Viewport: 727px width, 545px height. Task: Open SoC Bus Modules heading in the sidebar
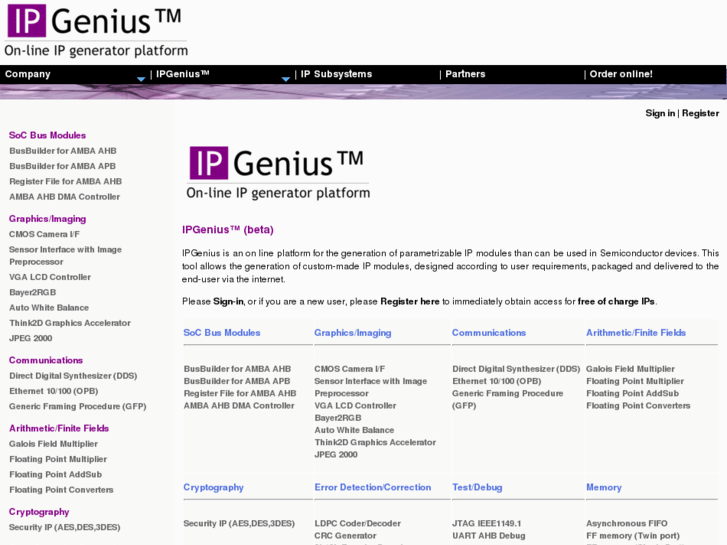[x=47, y=135]
